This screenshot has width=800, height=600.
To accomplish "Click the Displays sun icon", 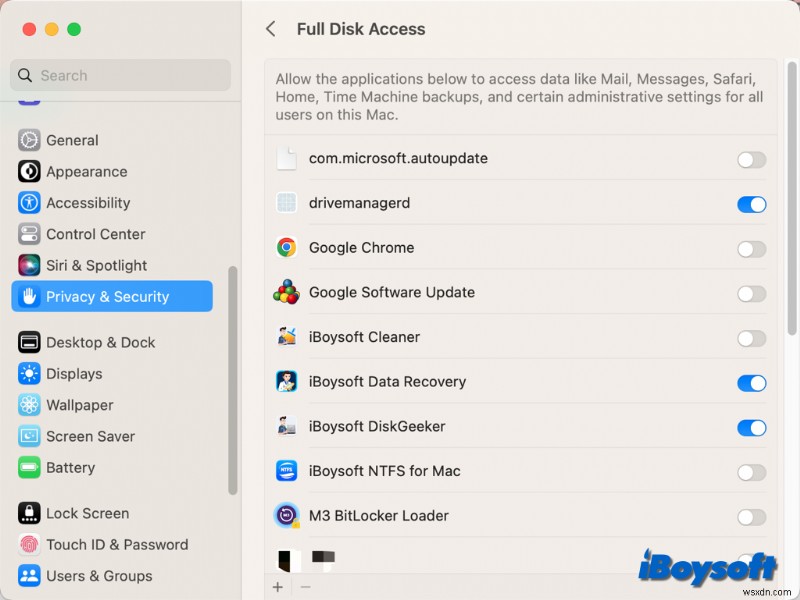I will (x=29, y=373).
